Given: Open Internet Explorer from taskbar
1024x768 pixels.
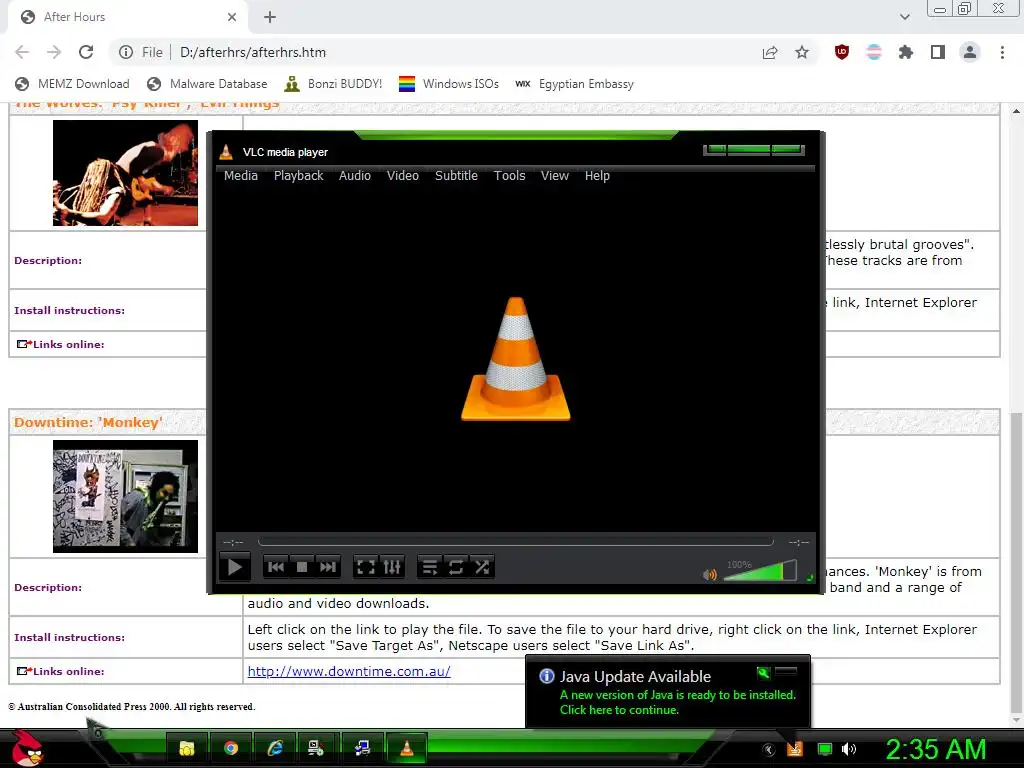Looking at the screenshot, I should pyautogui.click(x=275, y=748).
